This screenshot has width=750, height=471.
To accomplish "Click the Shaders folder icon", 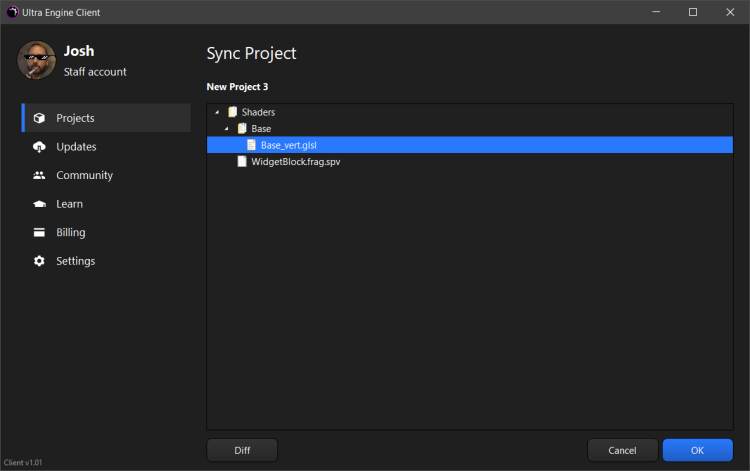I will (232, 112).
